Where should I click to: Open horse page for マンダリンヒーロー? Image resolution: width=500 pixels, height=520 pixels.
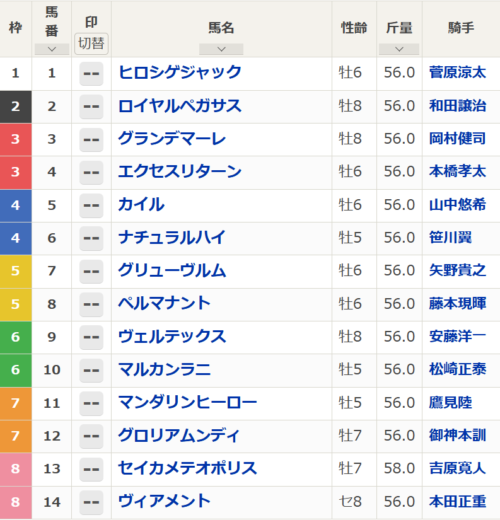(x=188, y=403)
